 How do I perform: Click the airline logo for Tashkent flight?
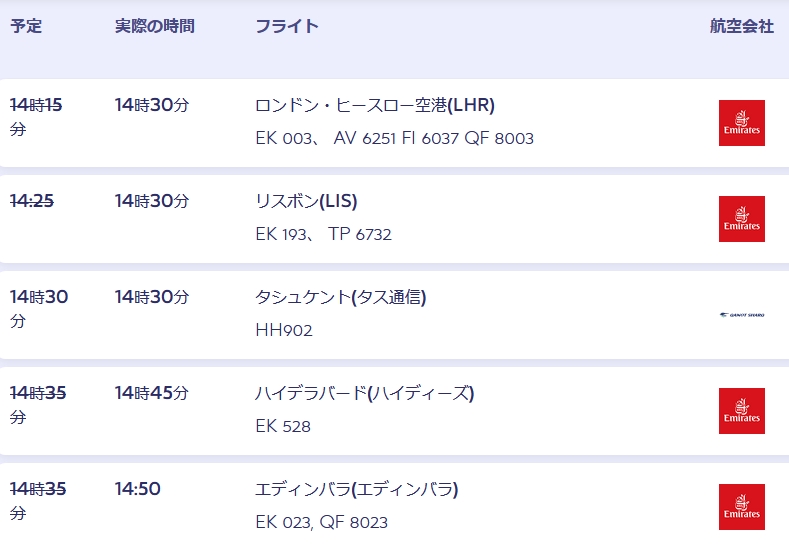pyautogui.click(x=741, y=315)
